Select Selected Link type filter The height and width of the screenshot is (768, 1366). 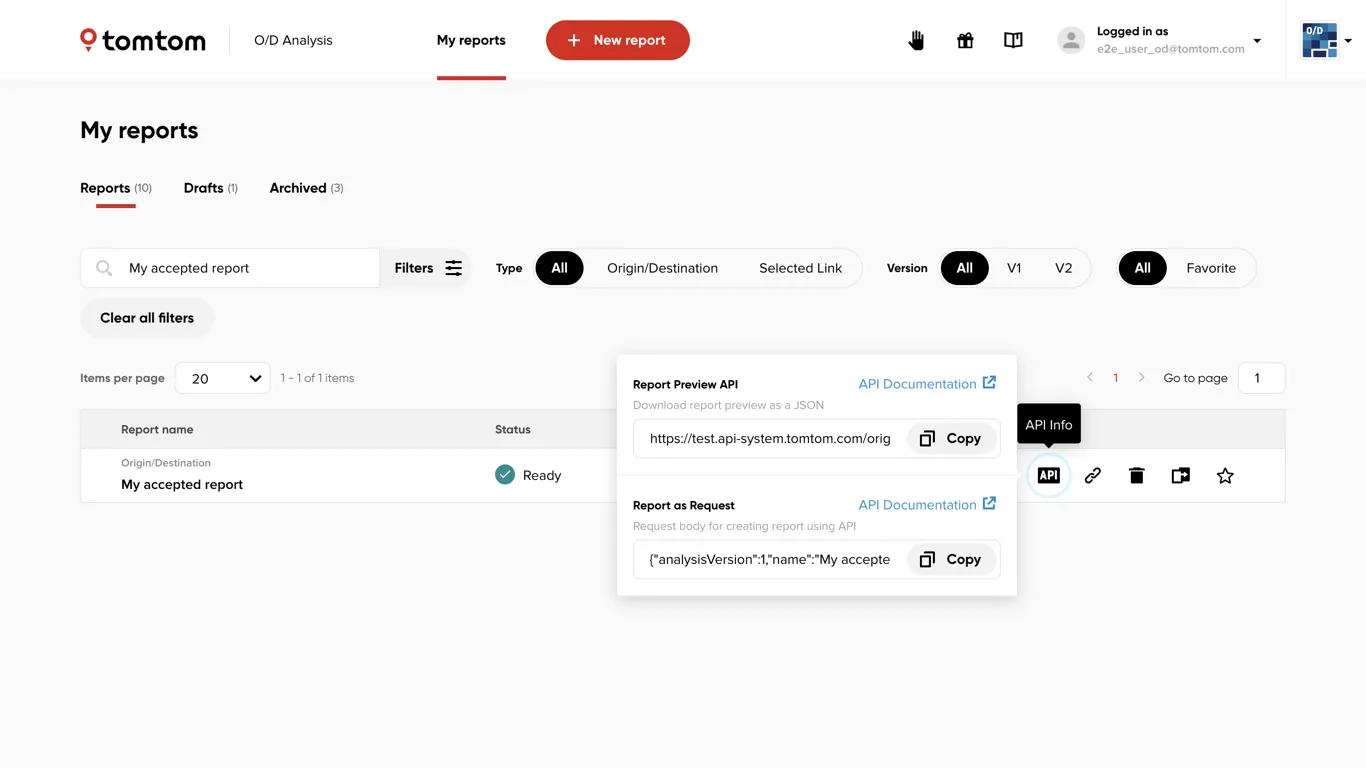click(x=800, y=268)
